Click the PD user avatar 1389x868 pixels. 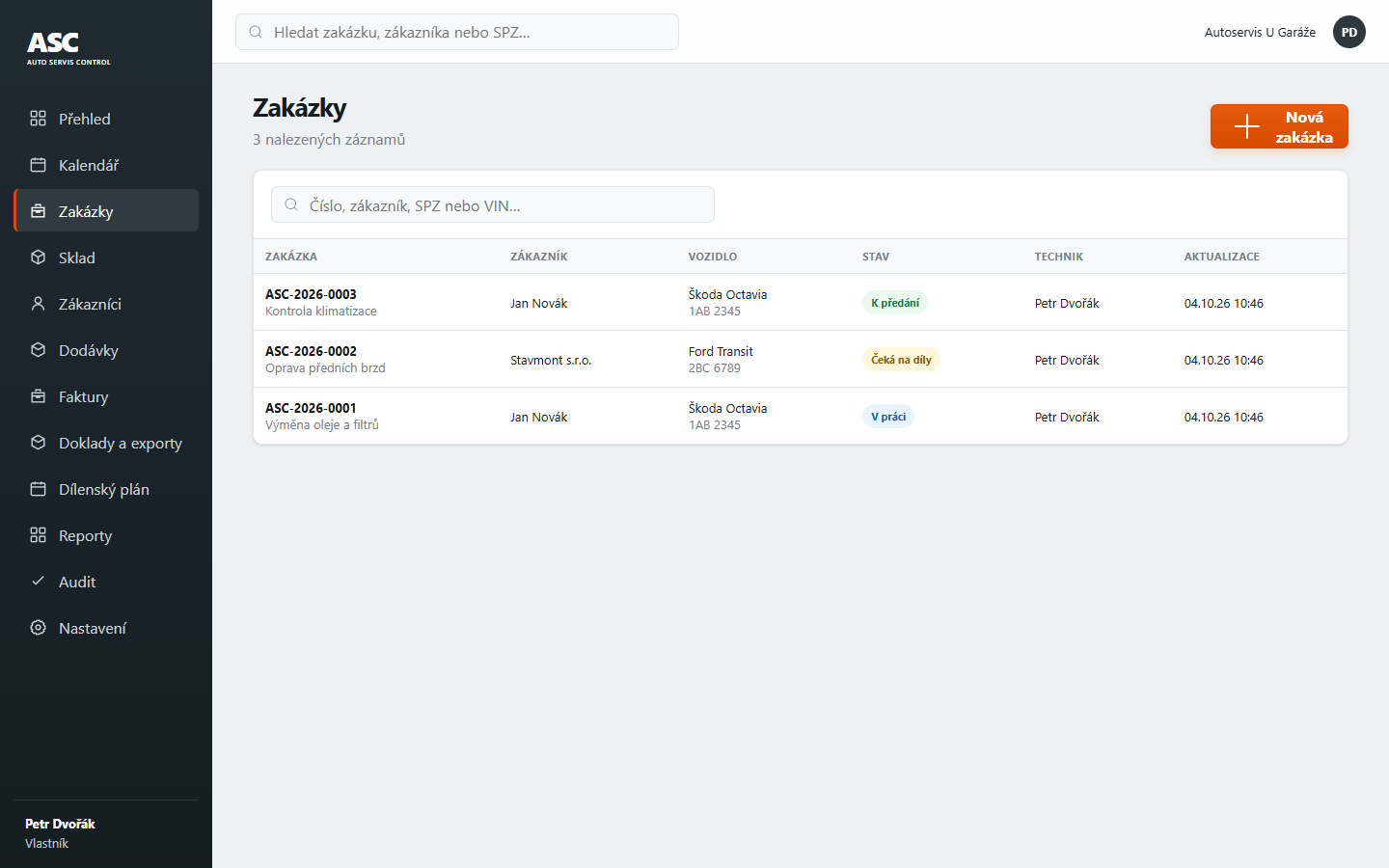tap(1349, 32)
